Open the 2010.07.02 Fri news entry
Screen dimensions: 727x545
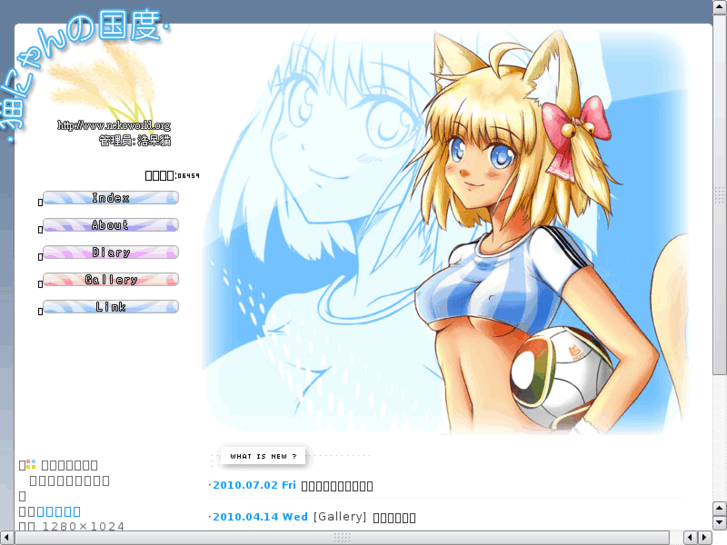[x=254, y=485]
